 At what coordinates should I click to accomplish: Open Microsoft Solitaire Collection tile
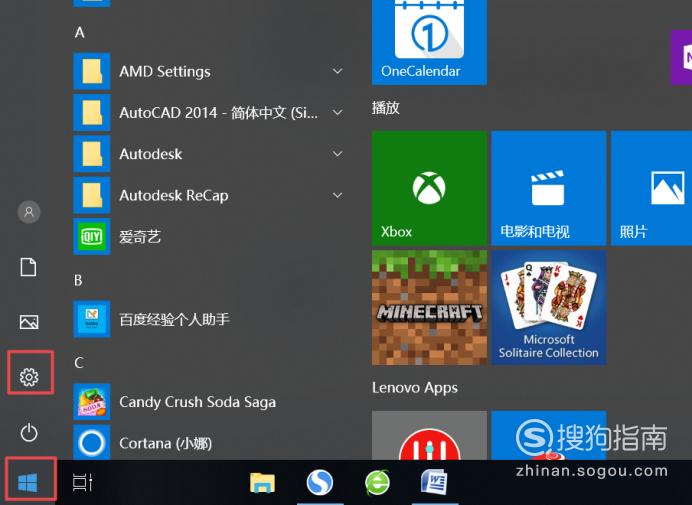(x=549, y=308)
